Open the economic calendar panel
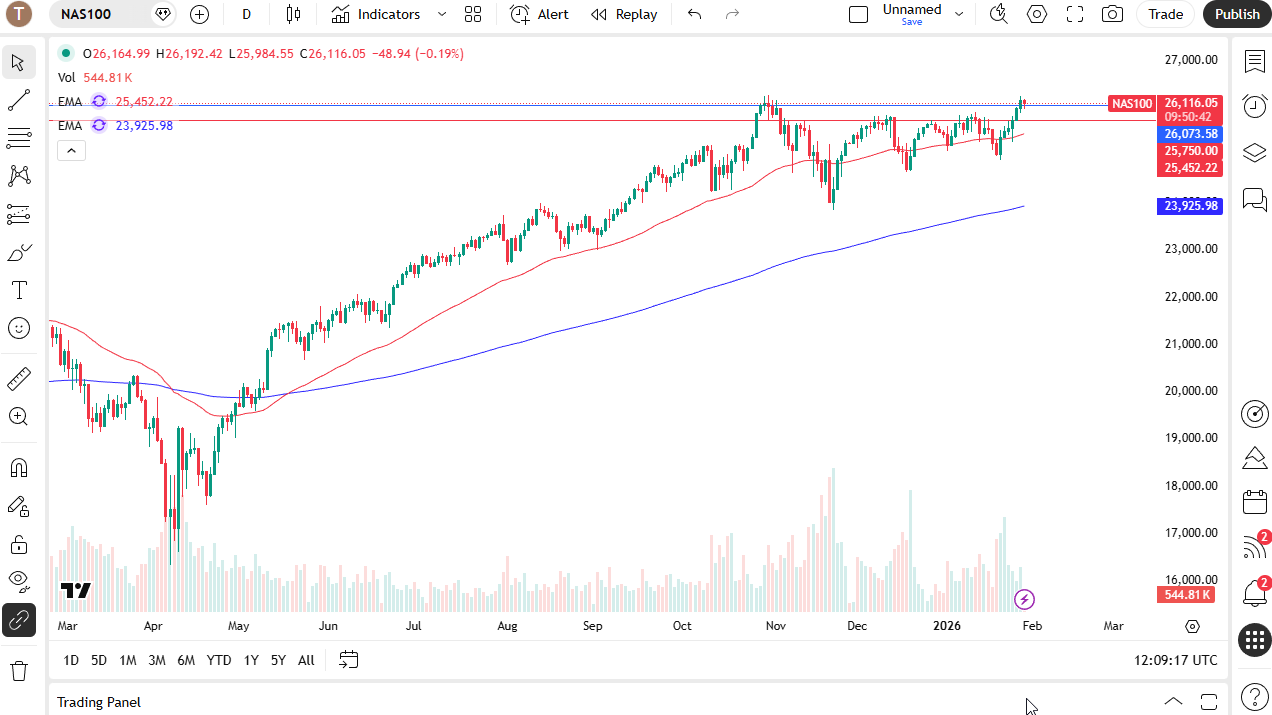Viewport: 1272px width, 715px height. click(1254, 502)
